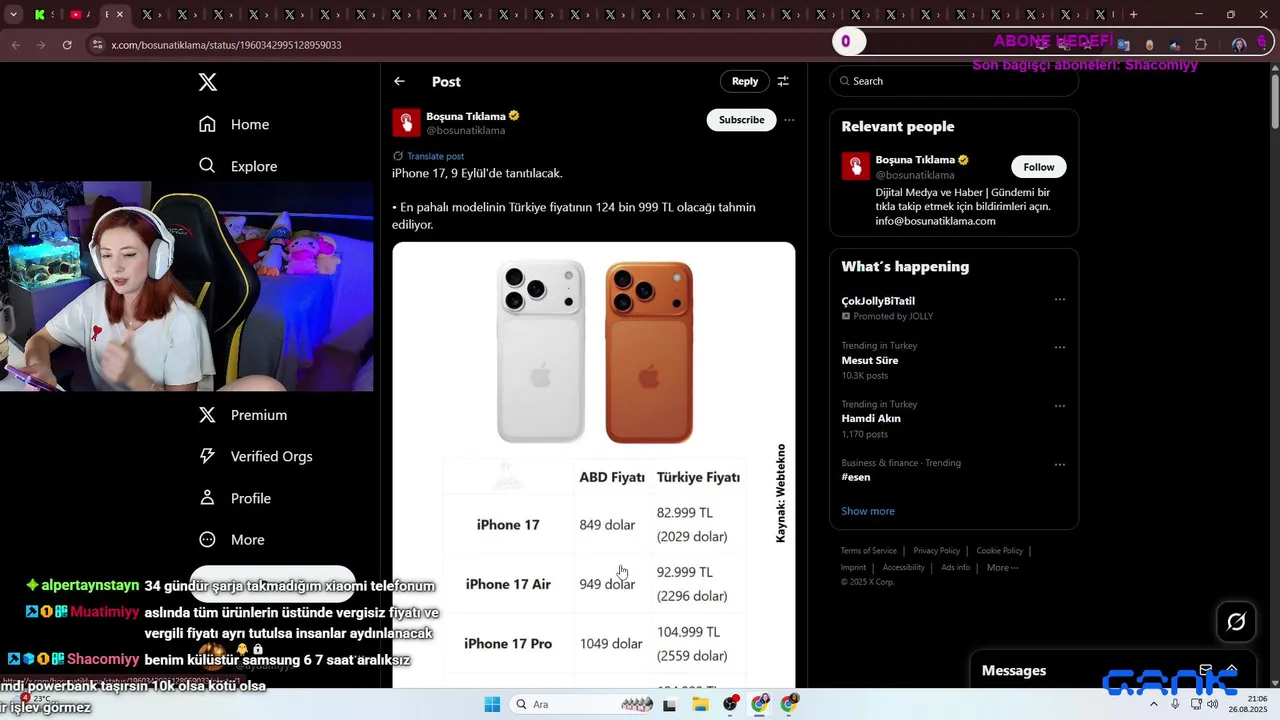The image size is (1280, 720).
Task: Open options for ÇokJollyBiTatil trend
Action: point(1059,299)
